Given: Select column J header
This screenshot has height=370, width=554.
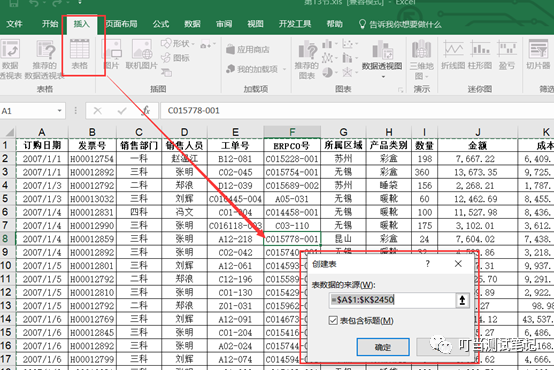Looking at the screenshot, I should click(x=478, y=132).
